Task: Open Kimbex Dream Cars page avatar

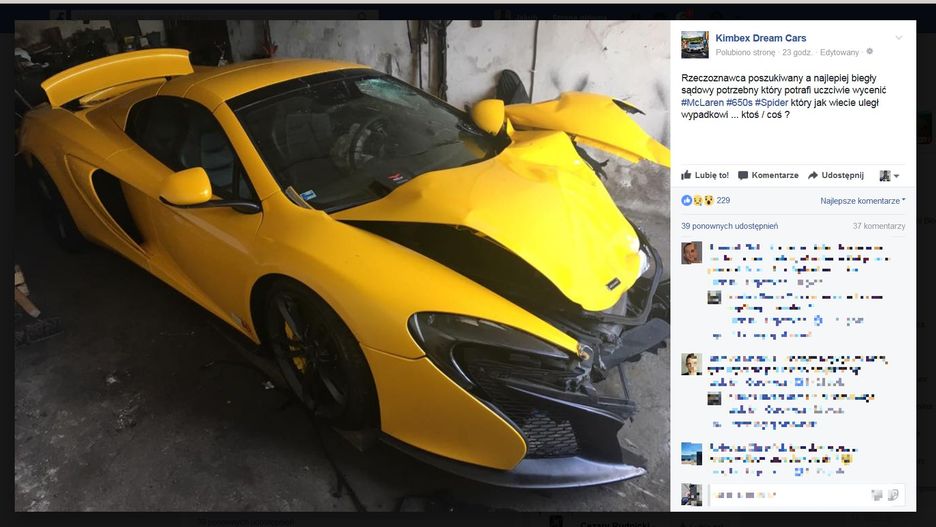Action: tap(695, 45)
